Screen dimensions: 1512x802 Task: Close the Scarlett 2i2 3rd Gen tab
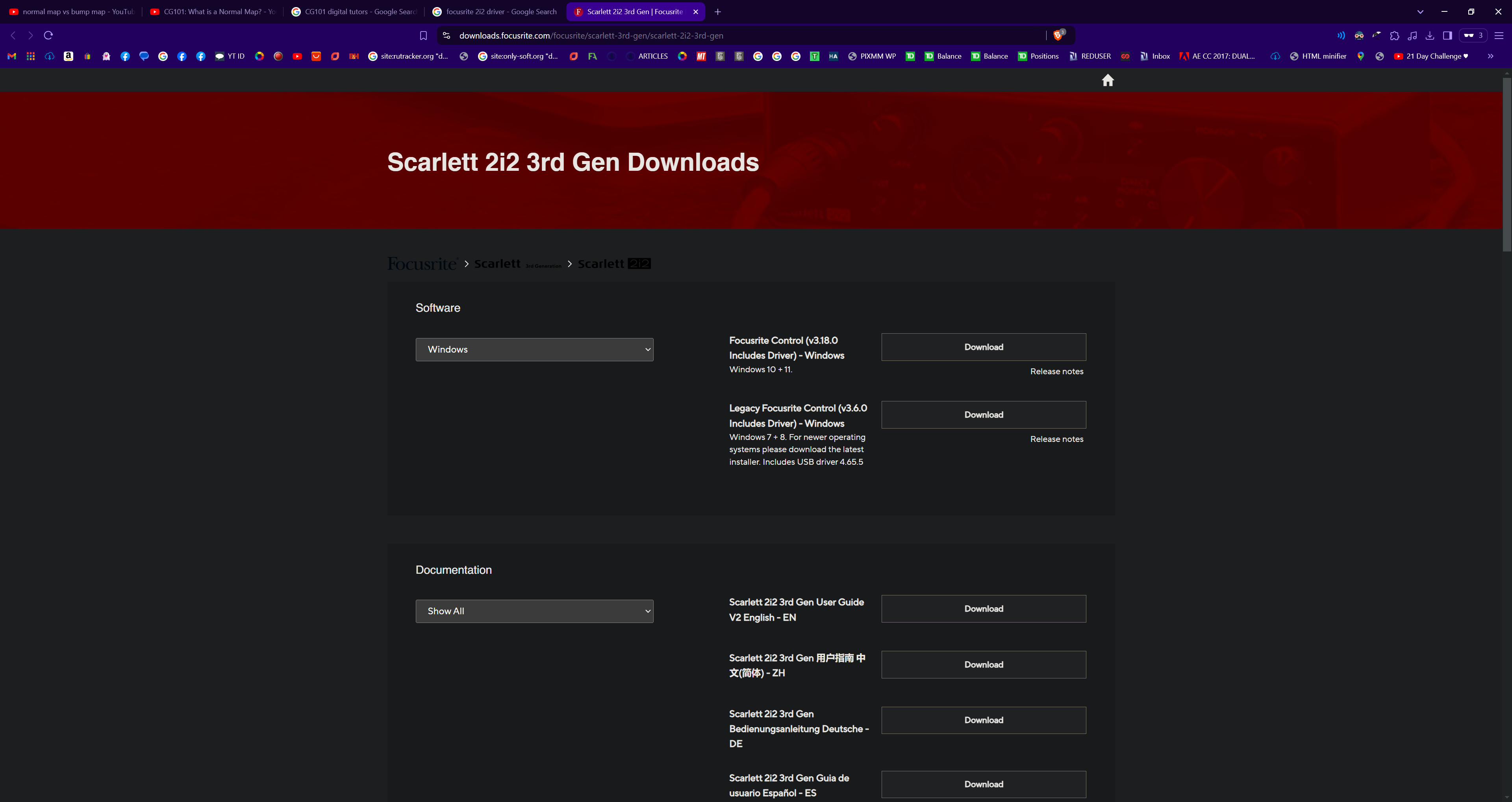pos(695,12)
